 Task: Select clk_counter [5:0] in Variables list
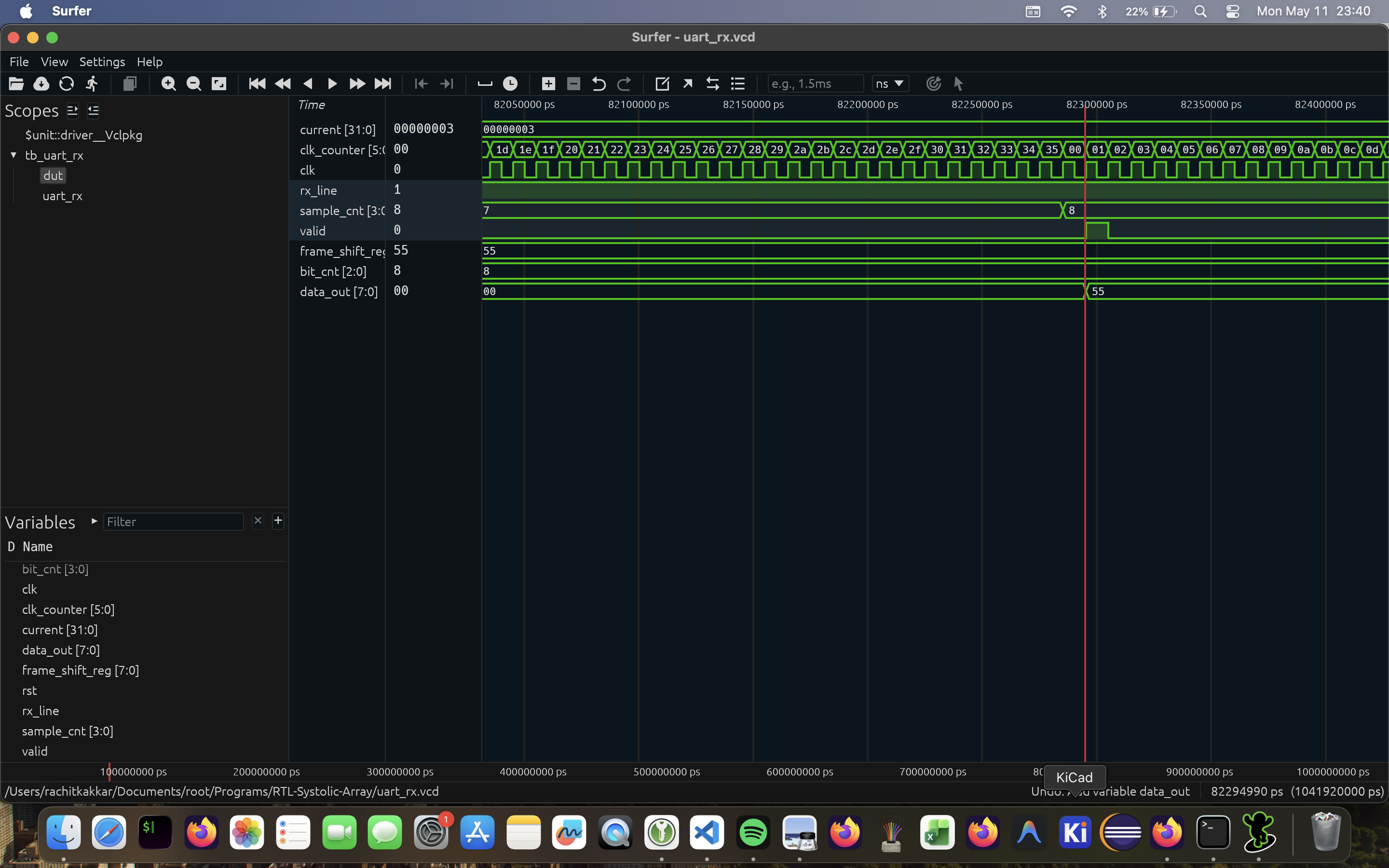tap(68, 610)
